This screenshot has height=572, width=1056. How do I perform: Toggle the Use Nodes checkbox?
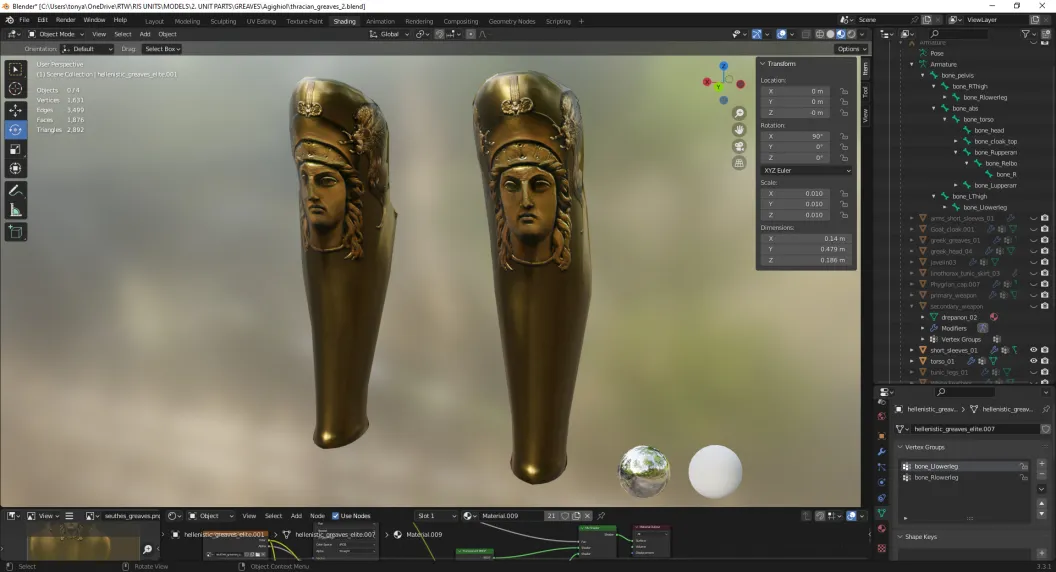tap(335, 516)
